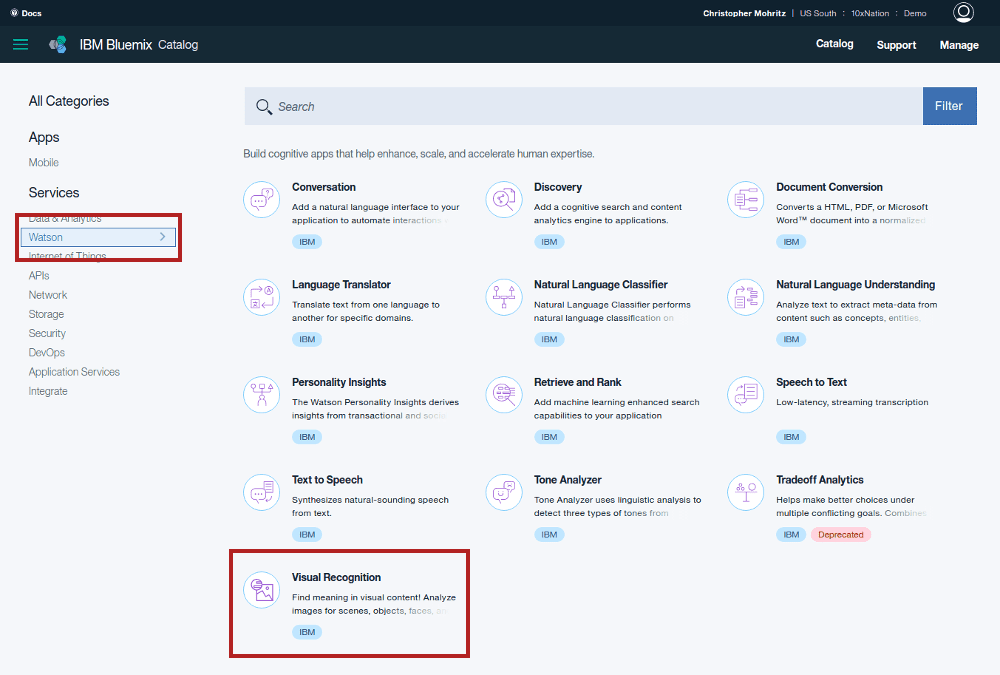Click the Docs icon in top bar
The height and width of the screenshot is (675, 1000).
(14, 13)
